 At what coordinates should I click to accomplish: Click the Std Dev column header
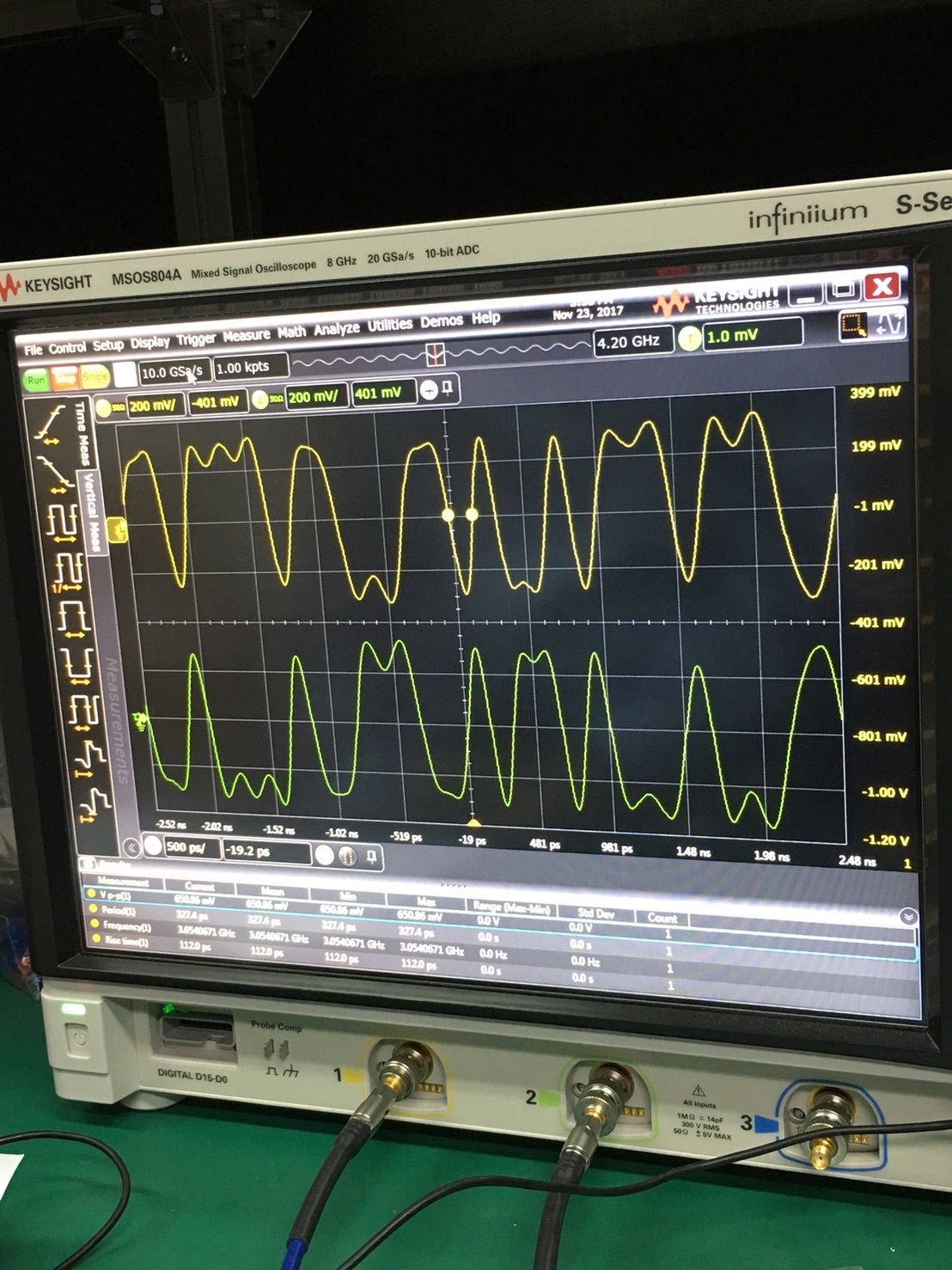[x=595, y=914]
